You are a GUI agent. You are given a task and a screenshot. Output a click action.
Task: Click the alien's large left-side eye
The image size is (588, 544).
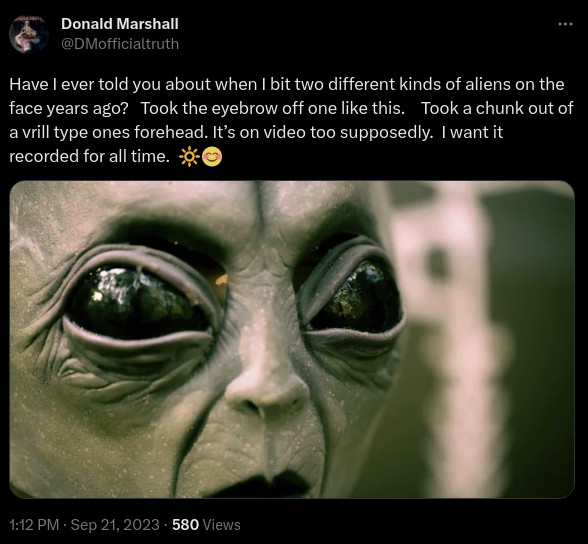(139, 302)
